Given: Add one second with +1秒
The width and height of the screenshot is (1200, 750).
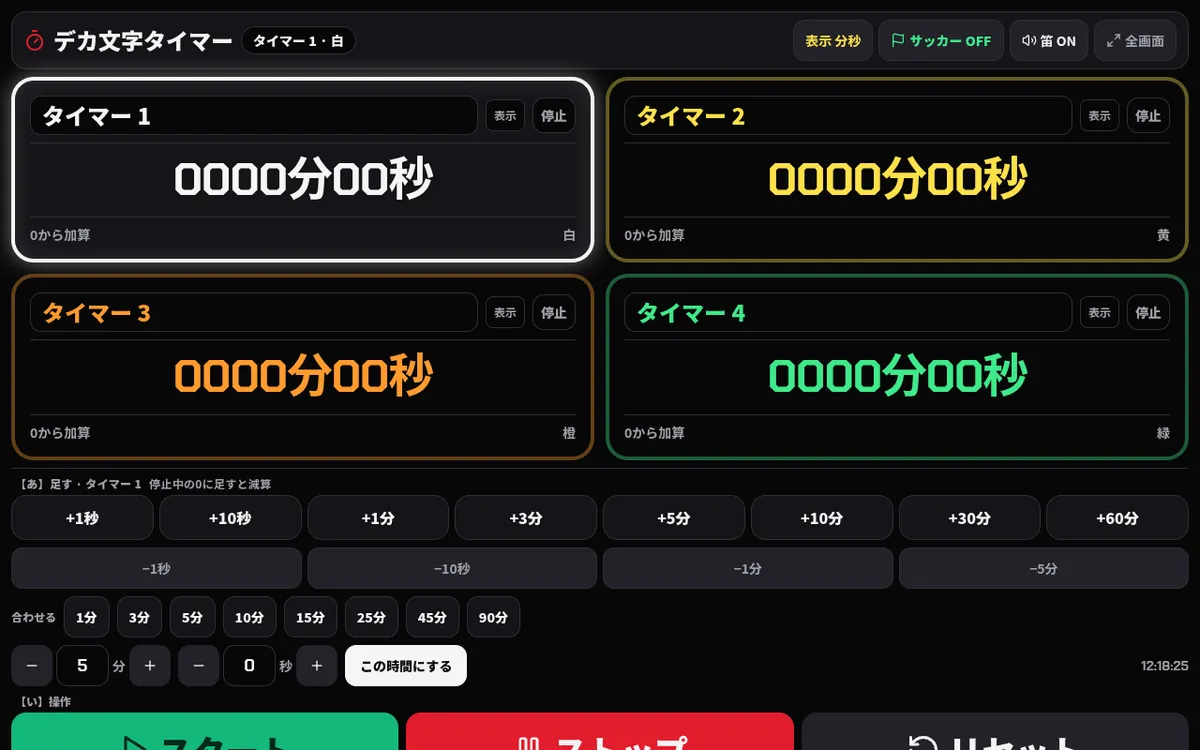Looking at the screenshot, I should 82,518.
